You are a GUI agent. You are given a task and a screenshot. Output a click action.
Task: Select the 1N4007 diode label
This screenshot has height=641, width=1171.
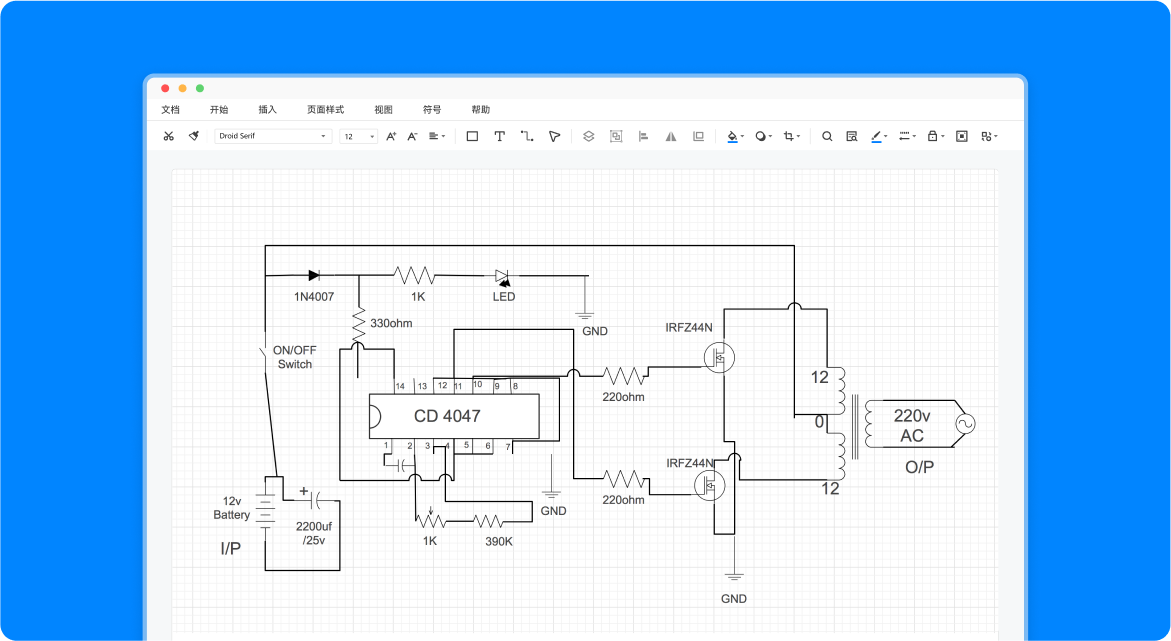click(x=314, y=297)
